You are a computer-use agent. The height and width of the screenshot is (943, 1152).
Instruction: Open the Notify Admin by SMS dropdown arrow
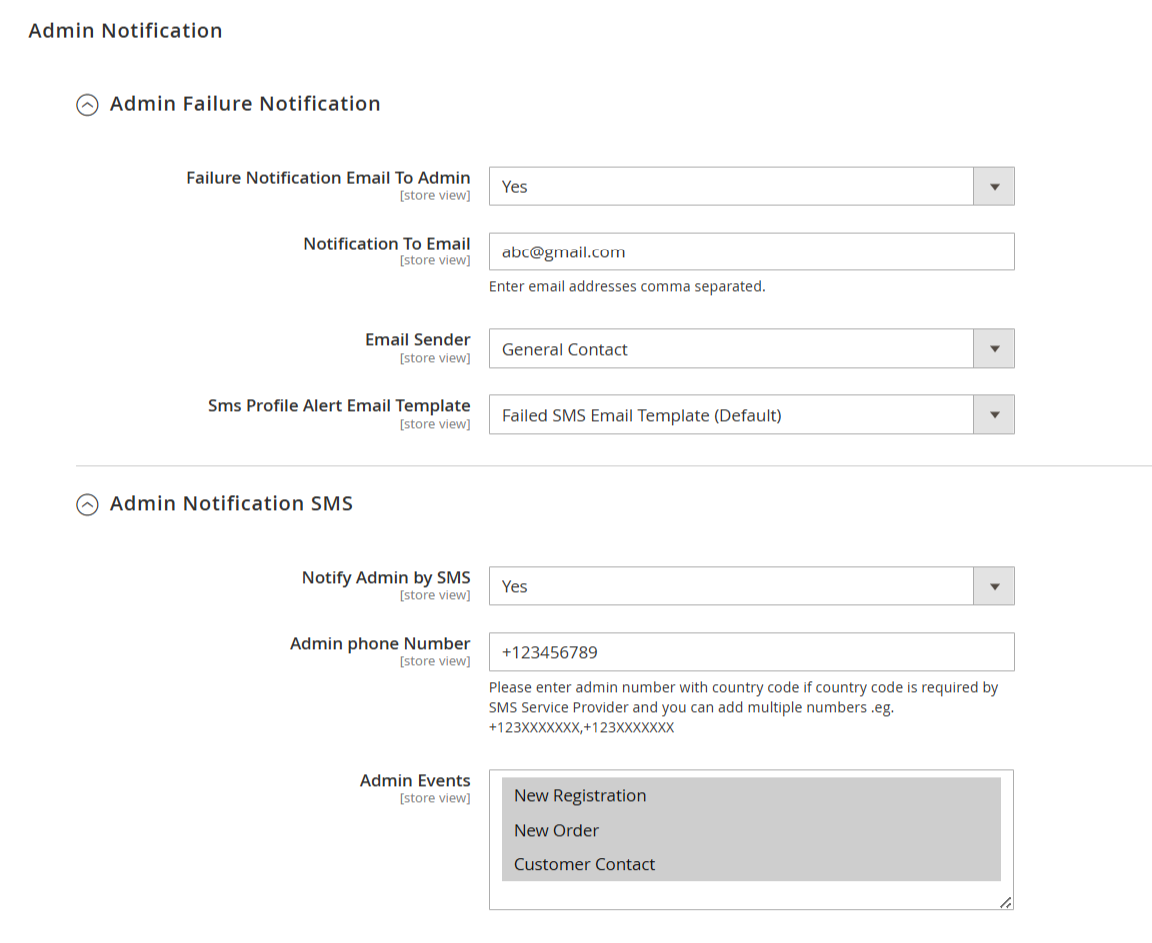click(x=994, y=586)
